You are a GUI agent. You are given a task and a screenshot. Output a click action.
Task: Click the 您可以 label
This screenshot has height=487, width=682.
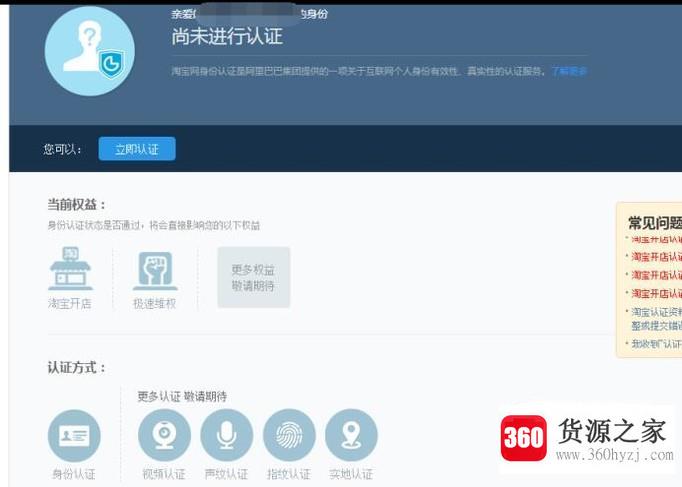point(62,149)
